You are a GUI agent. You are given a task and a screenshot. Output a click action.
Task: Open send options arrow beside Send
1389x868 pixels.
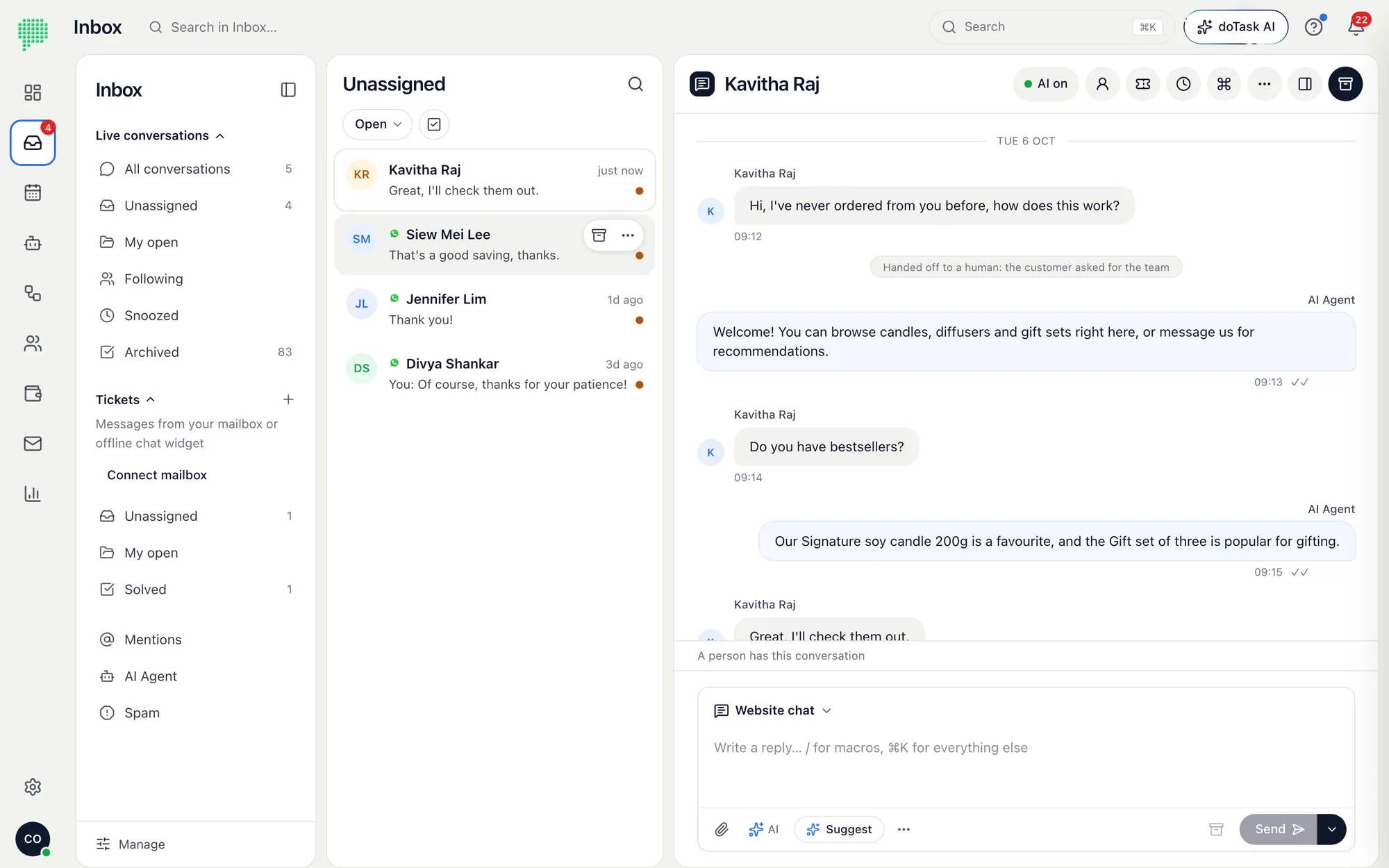click(x=1331, y=829)
